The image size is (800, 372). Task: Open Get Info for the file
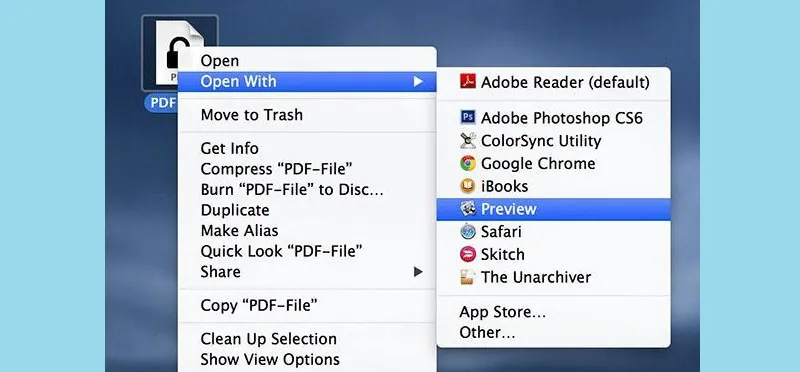[307, 148]
